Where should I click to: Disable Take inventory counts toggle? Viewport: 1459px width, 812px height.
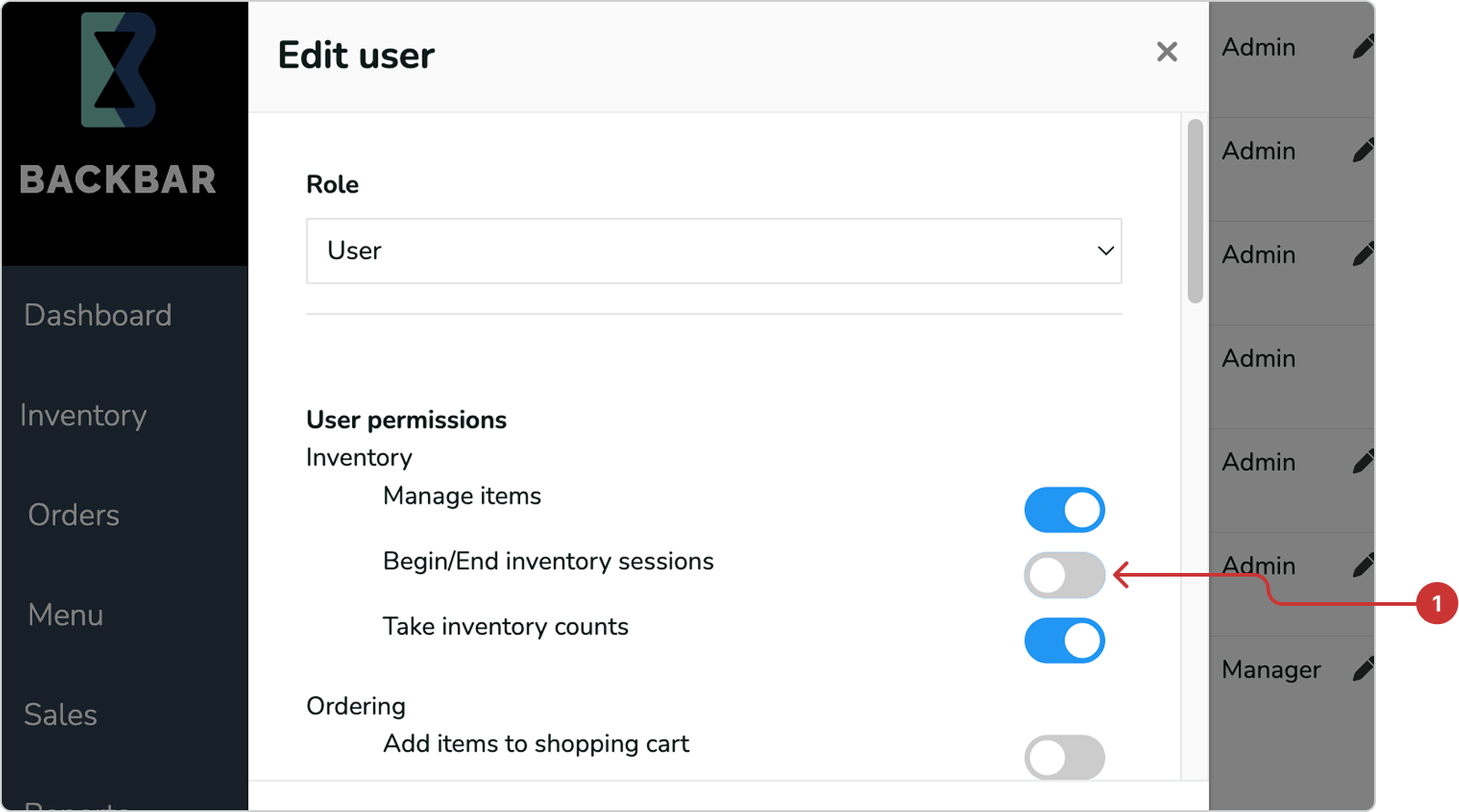click(x=1064, y=640)
